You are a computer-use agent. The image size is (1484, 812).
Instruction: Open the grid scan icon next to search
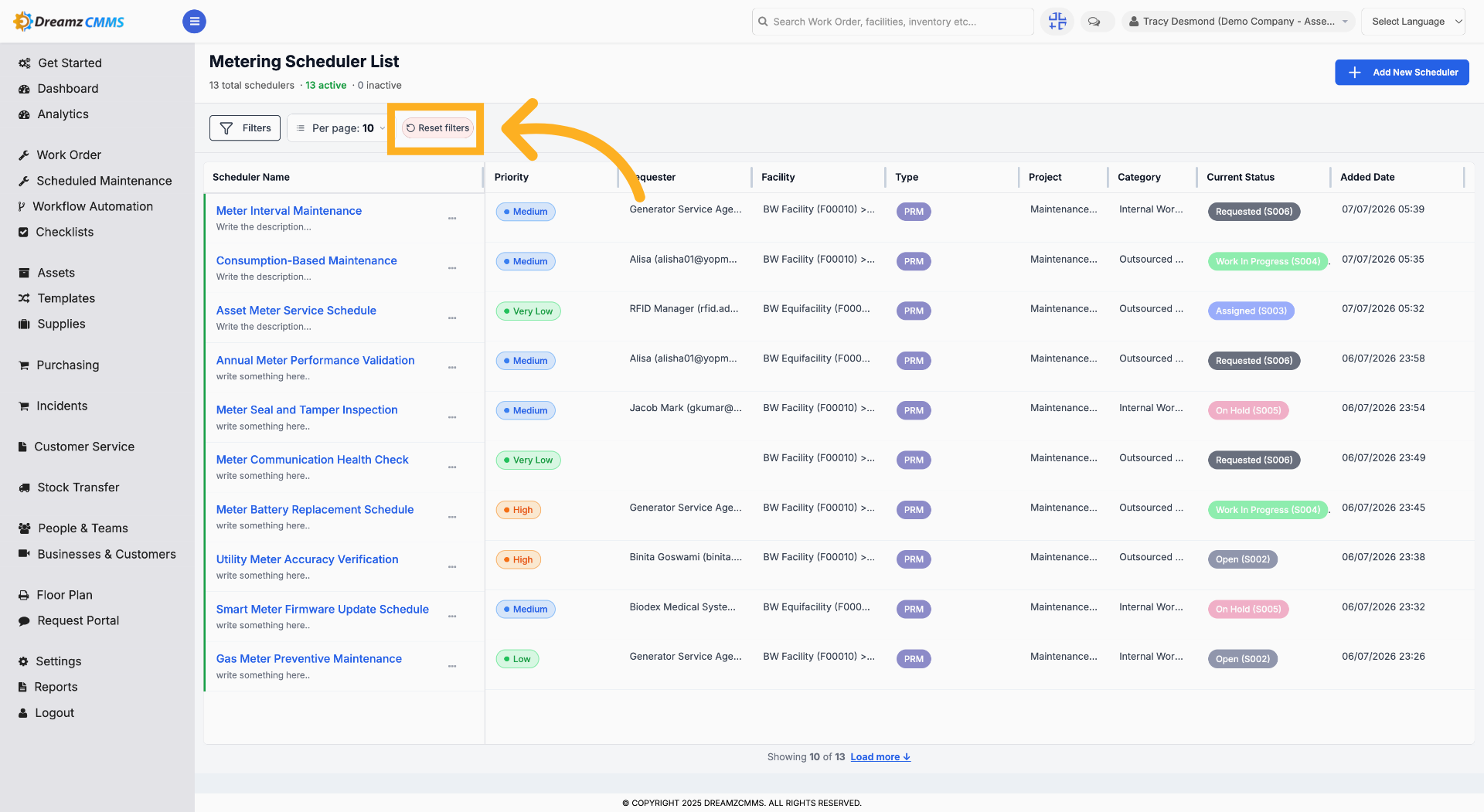pyautogui.click(x=1057, y=22)
